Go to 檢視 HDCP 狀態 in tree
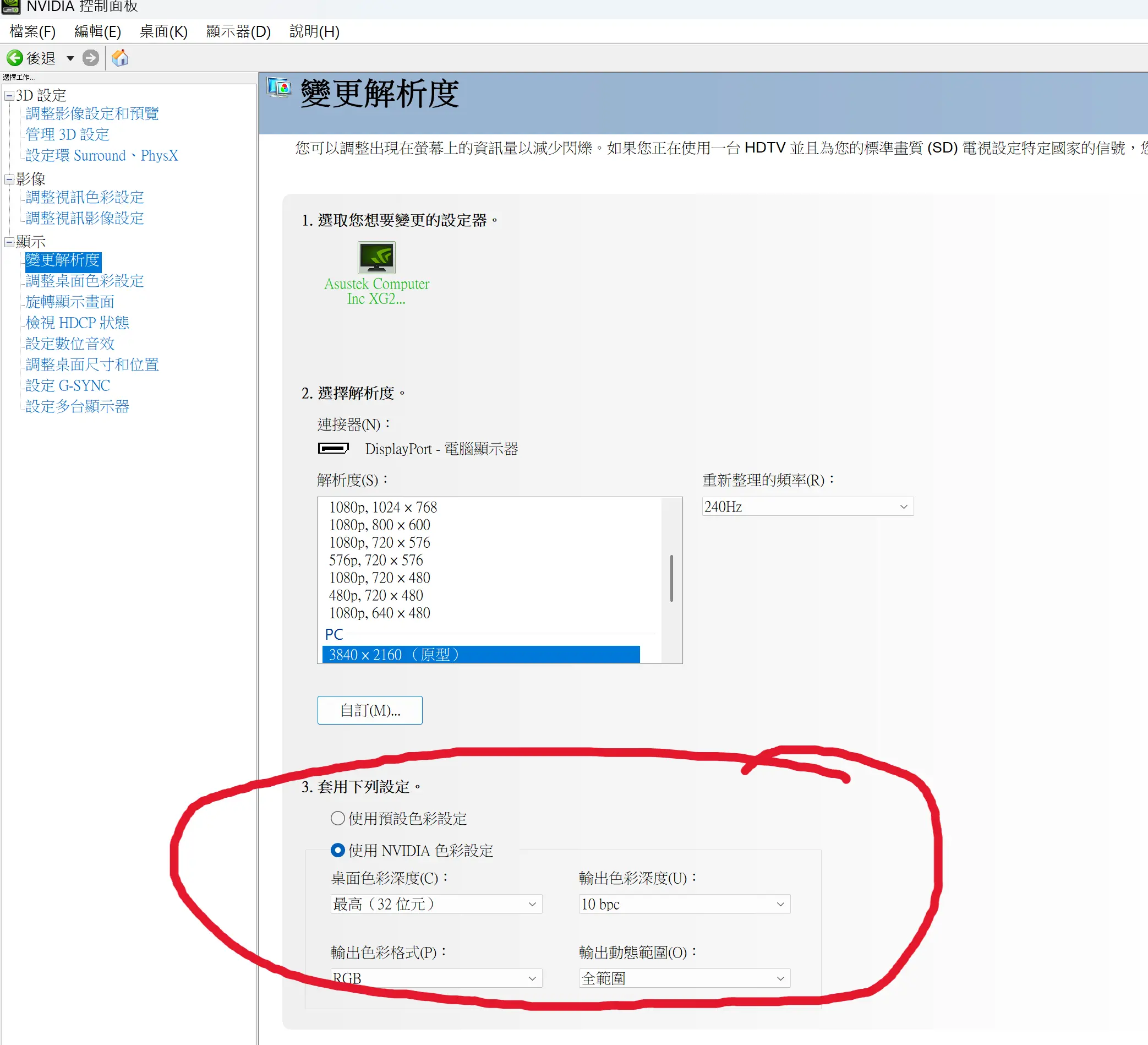 [78, 323]
